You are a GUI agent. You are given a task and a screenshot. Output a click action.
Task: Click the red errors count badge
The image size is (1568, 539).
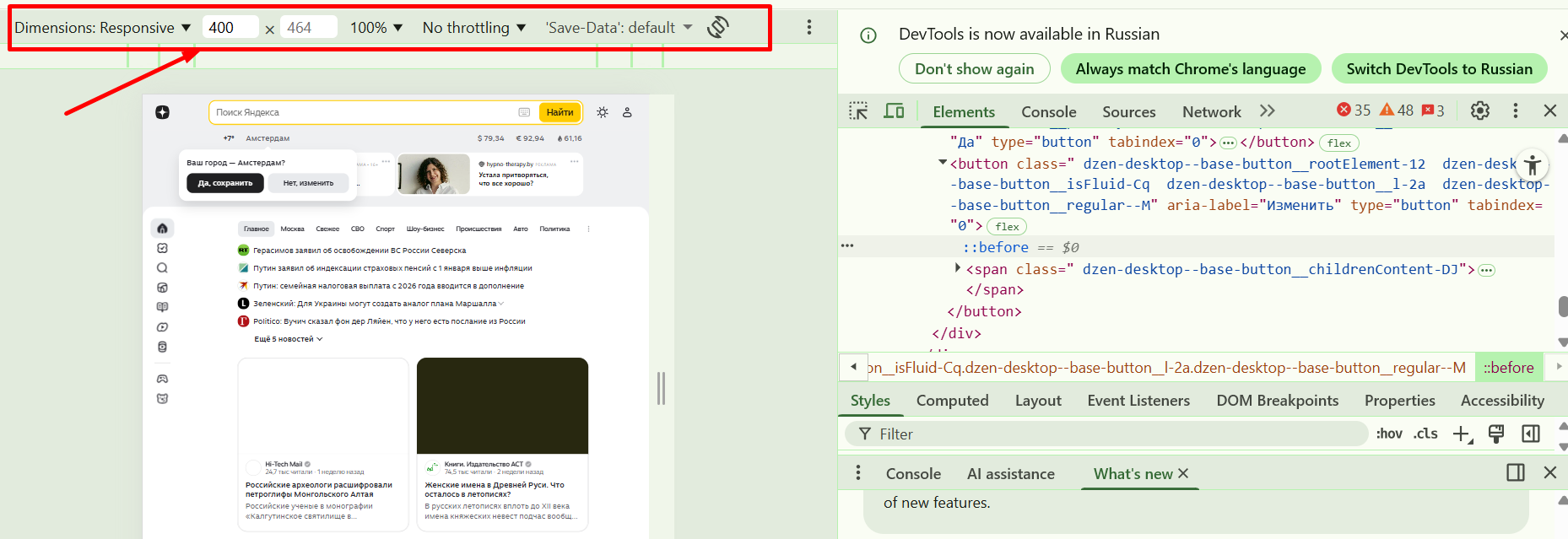[1354, 110]
